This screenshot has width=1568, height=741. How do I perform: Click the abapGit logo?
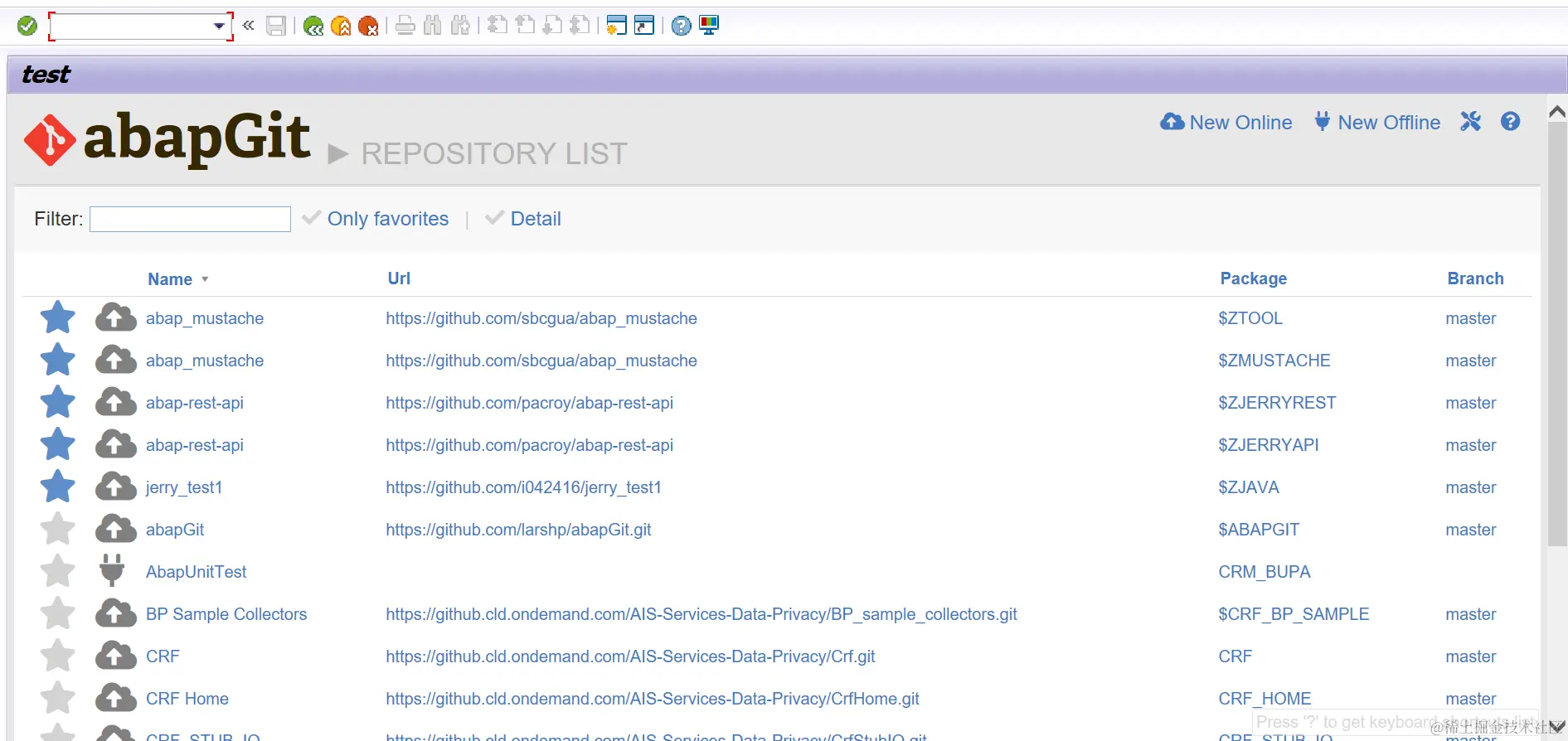(167, 138)
